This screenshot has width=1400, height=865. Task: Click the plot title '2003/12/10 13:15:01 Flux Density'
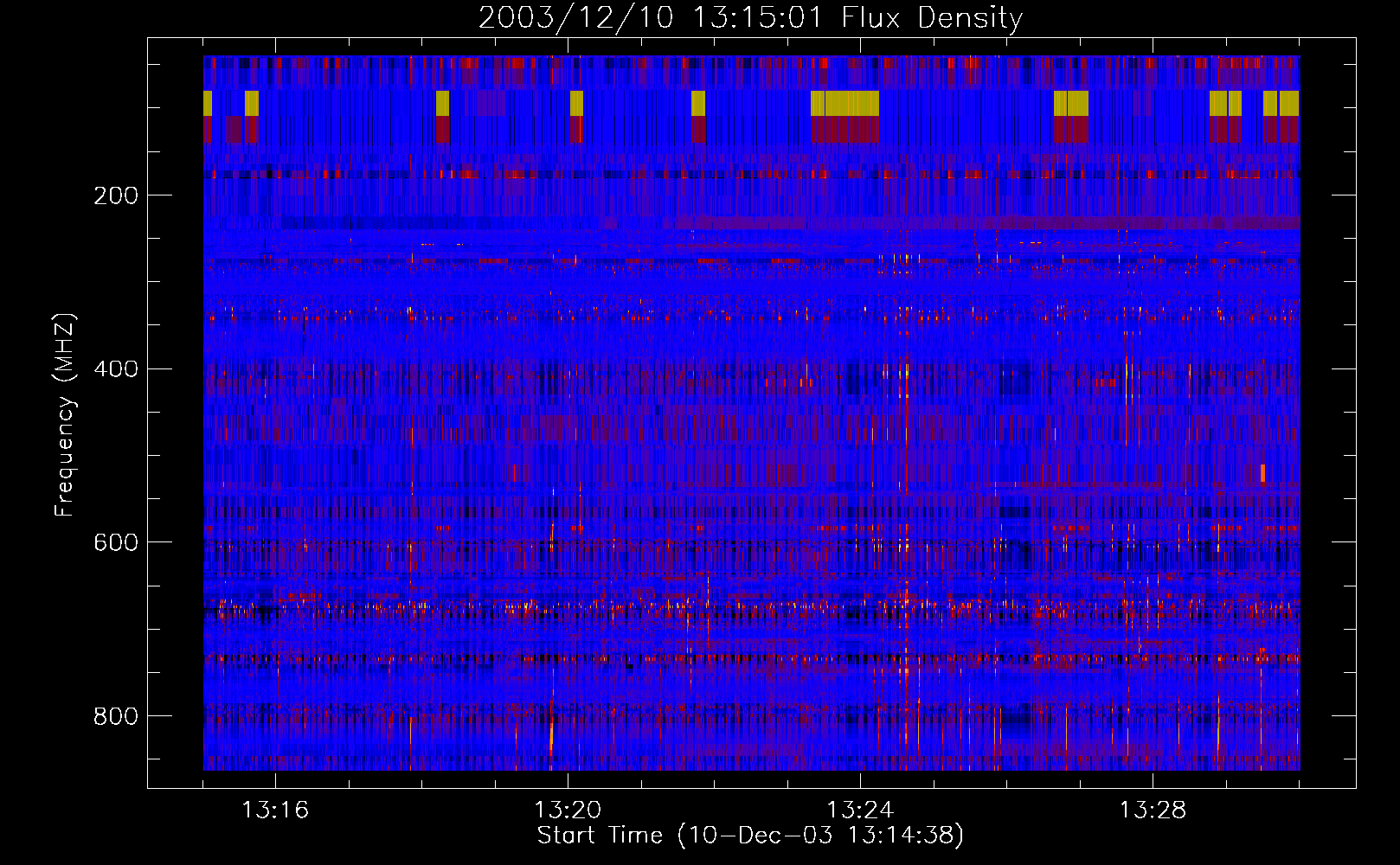click(750, 17)
